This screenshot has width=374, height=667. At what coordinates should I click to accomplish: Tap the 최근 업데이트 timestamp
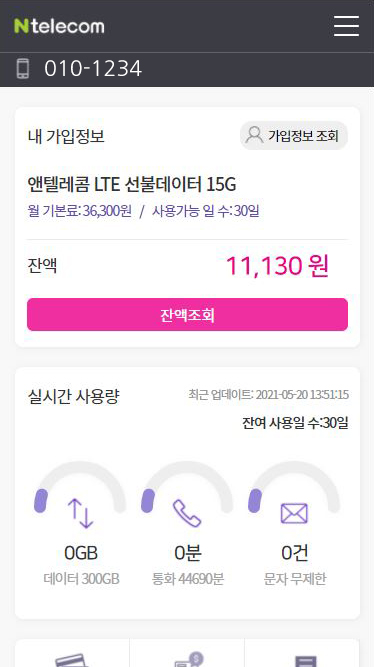click(x=268, y=395)
